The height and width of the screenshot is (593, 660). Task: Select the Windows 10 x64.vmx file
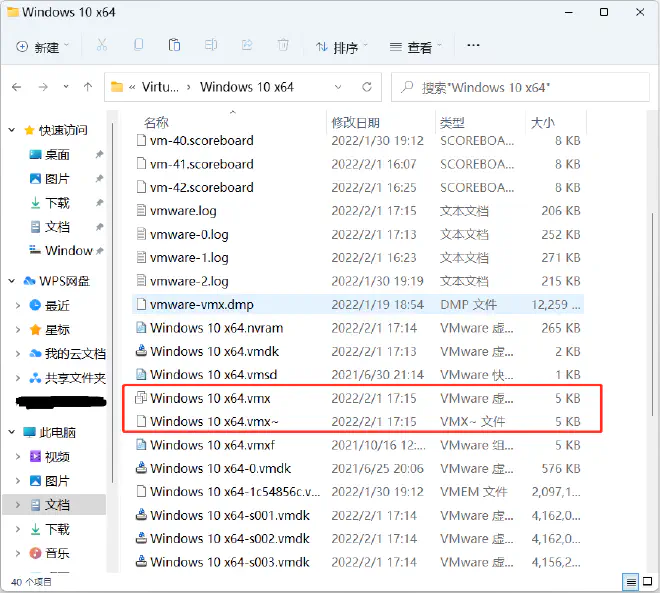pyautogui.click(x=210, y=398)
